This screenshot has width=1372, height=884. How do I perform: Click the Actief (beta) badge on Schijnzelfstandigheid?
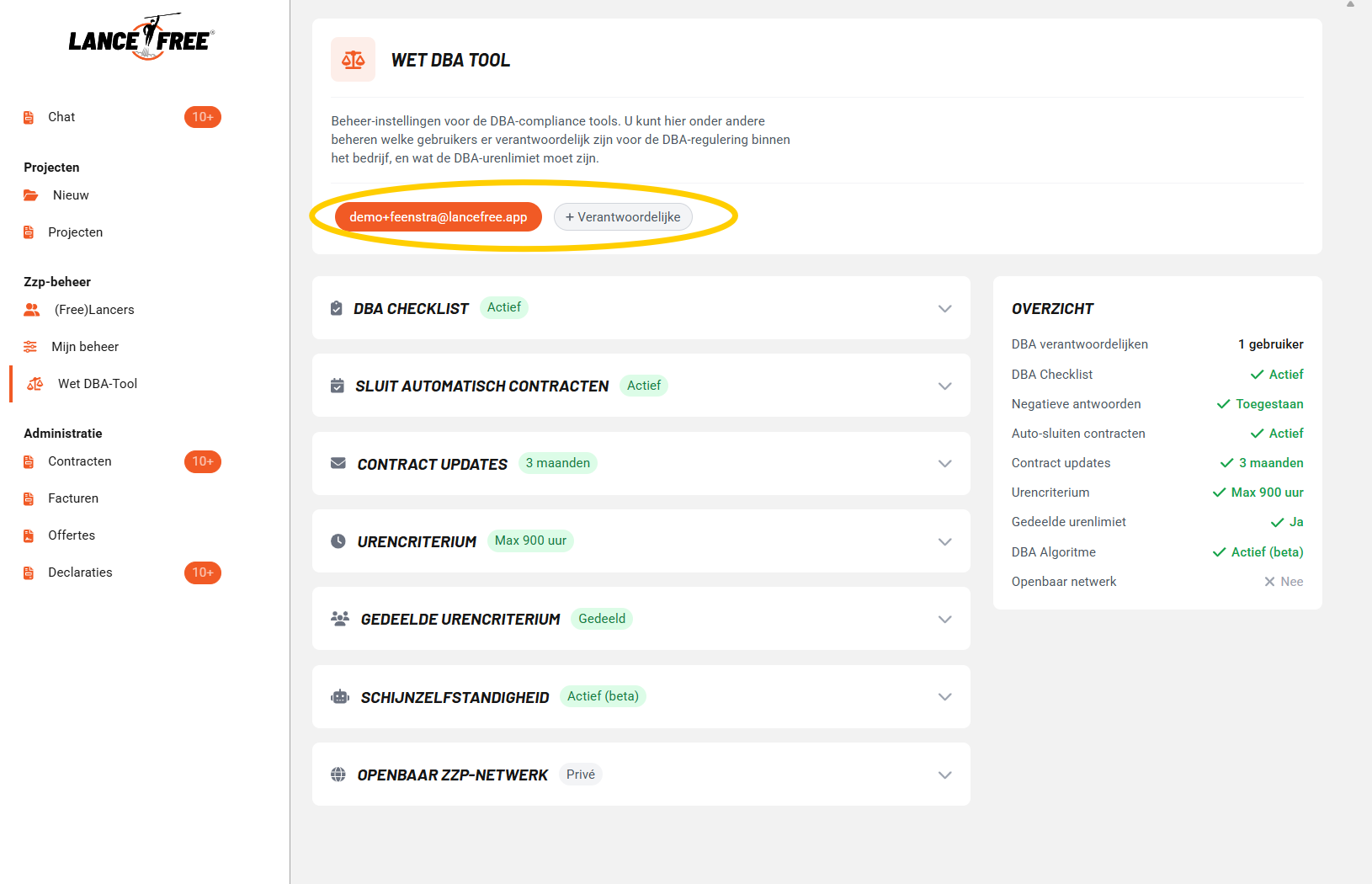click(x=603, y=696)
